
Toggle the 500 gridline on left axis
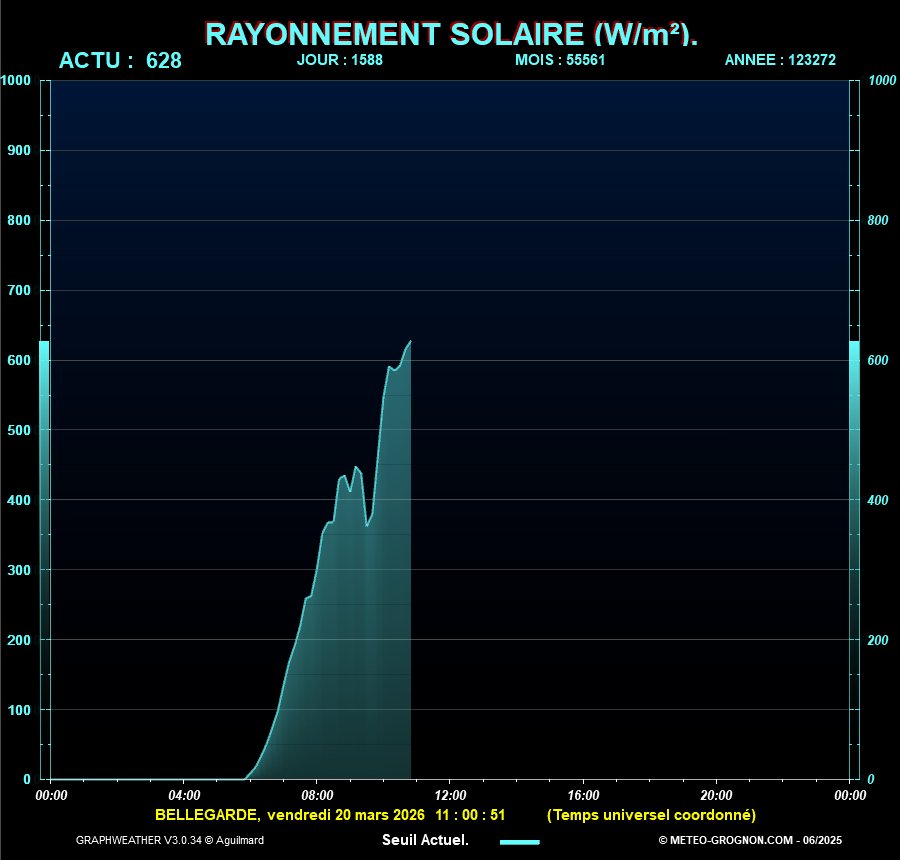[x=22, y=430]
